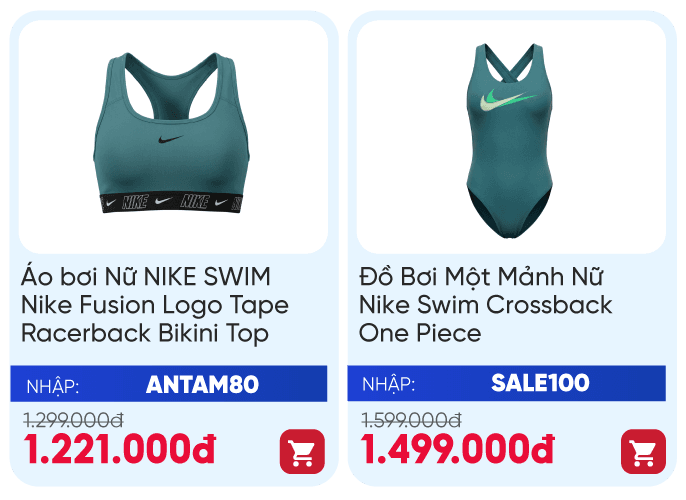Click "Racerback Bikini Top" text line
686x500 pixels.
tap(144, 334)
